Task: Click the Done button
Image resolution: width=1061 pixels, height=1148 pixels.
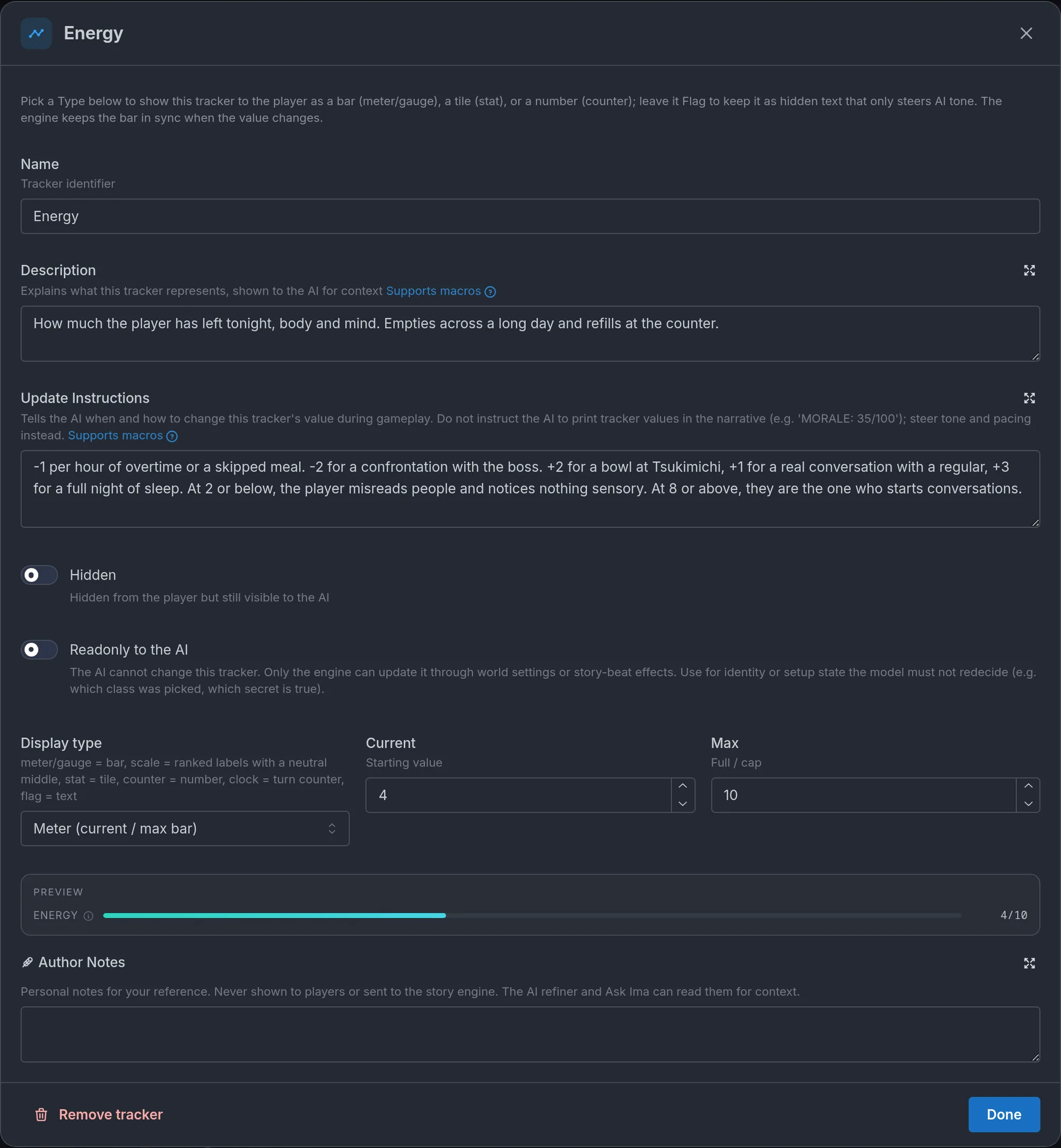Action: (1004, 1115)
